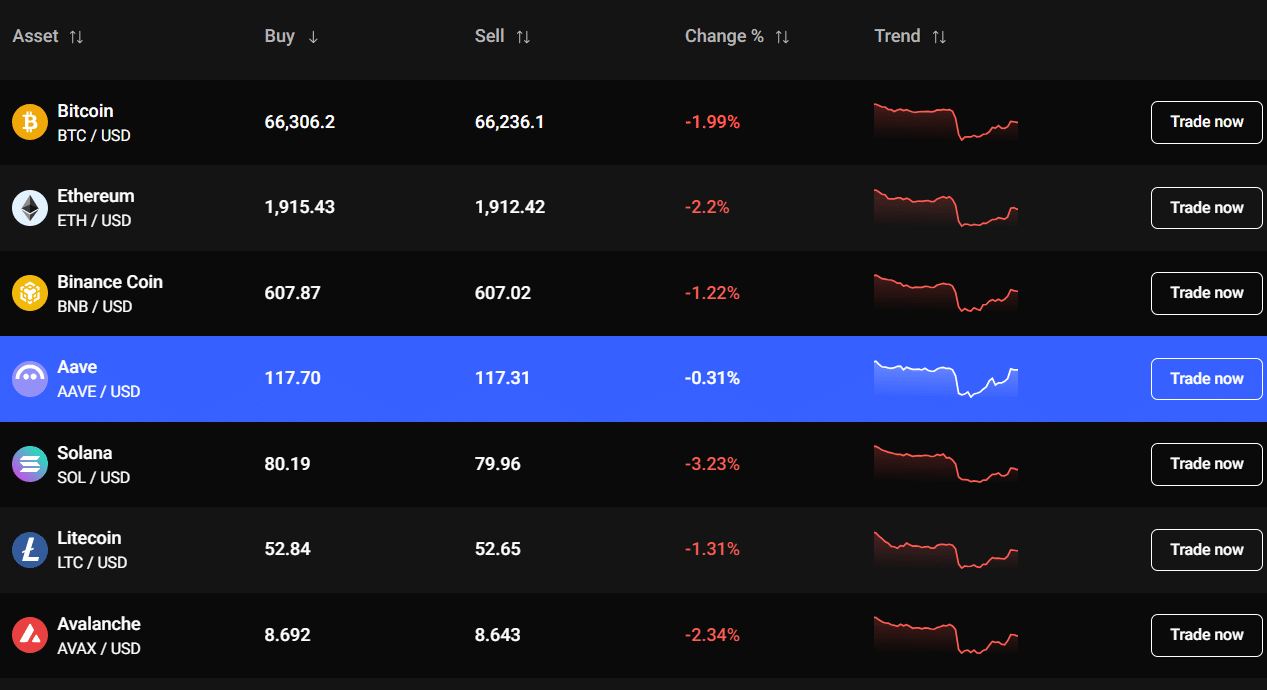Click the Litecoin logo icon
The image size is (1267, 690).
[29, 549]
